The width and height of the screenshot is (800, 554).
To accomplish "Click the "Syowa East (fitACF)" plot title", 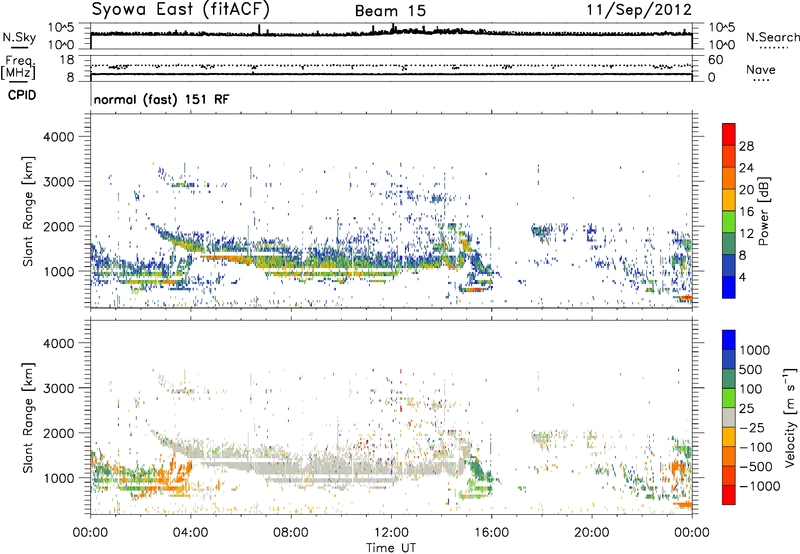I will (181, 10).
